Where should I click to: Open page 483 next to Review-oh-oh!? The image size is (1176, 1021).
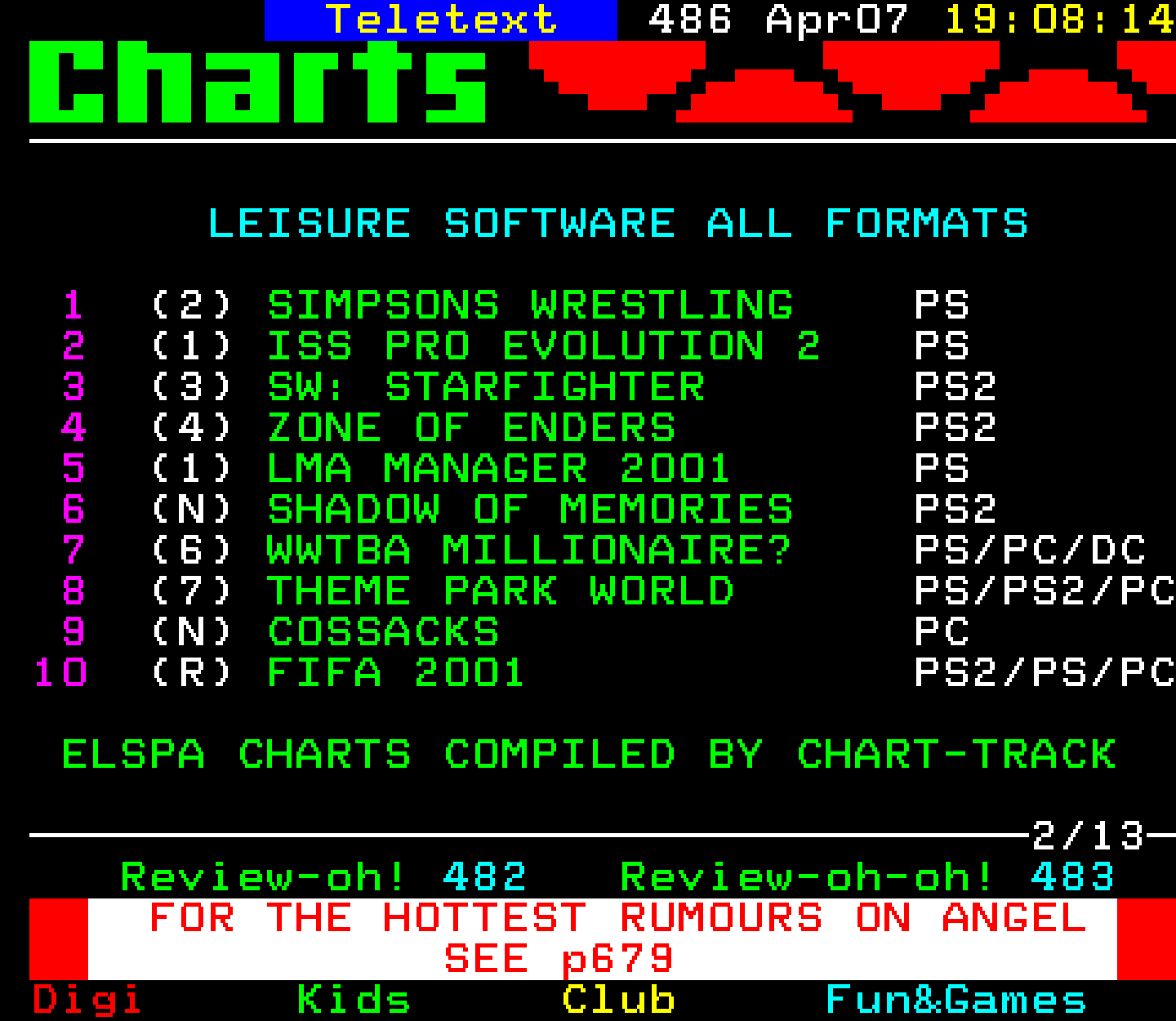tap(1073, 877)
